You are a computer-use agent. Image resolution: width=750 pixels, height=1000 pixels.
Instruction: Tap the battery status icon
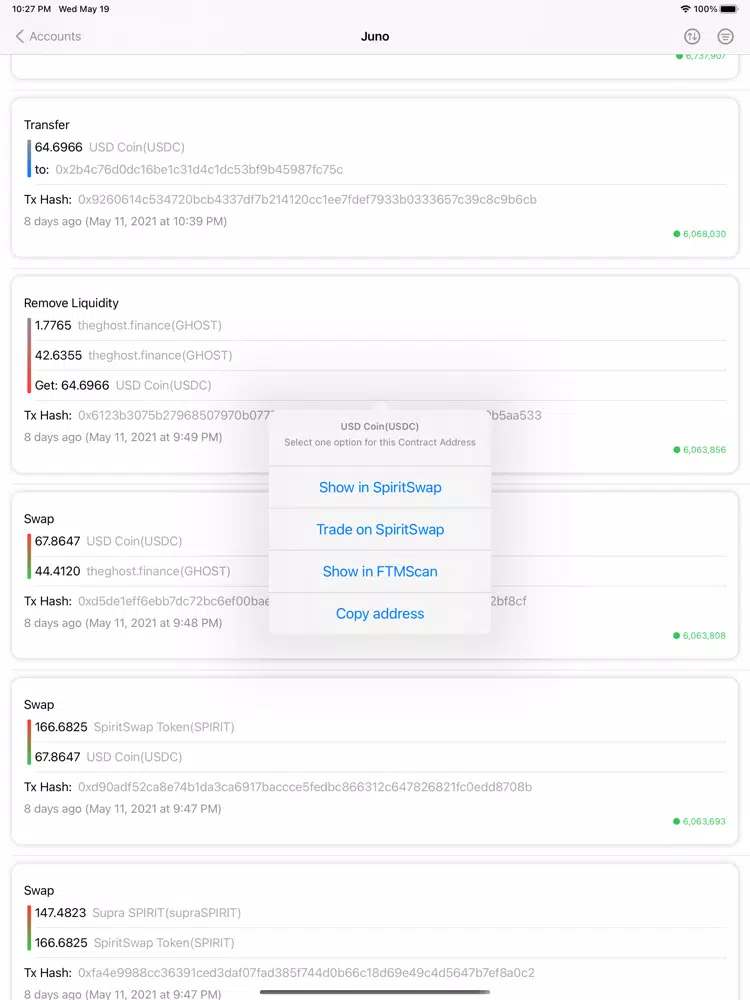(x=729, y=9)
